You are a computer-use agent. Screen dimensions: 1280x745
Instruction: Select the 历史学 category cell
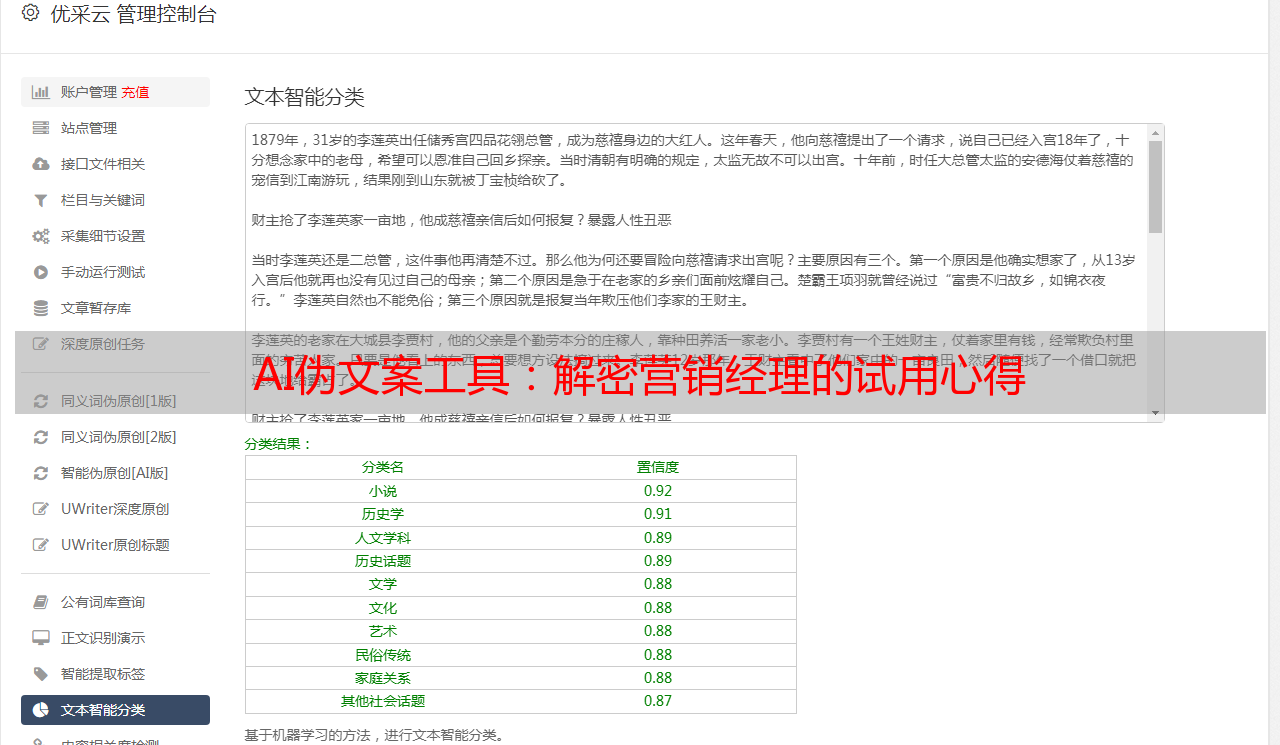pyautogui.click(x=383, y=514)
